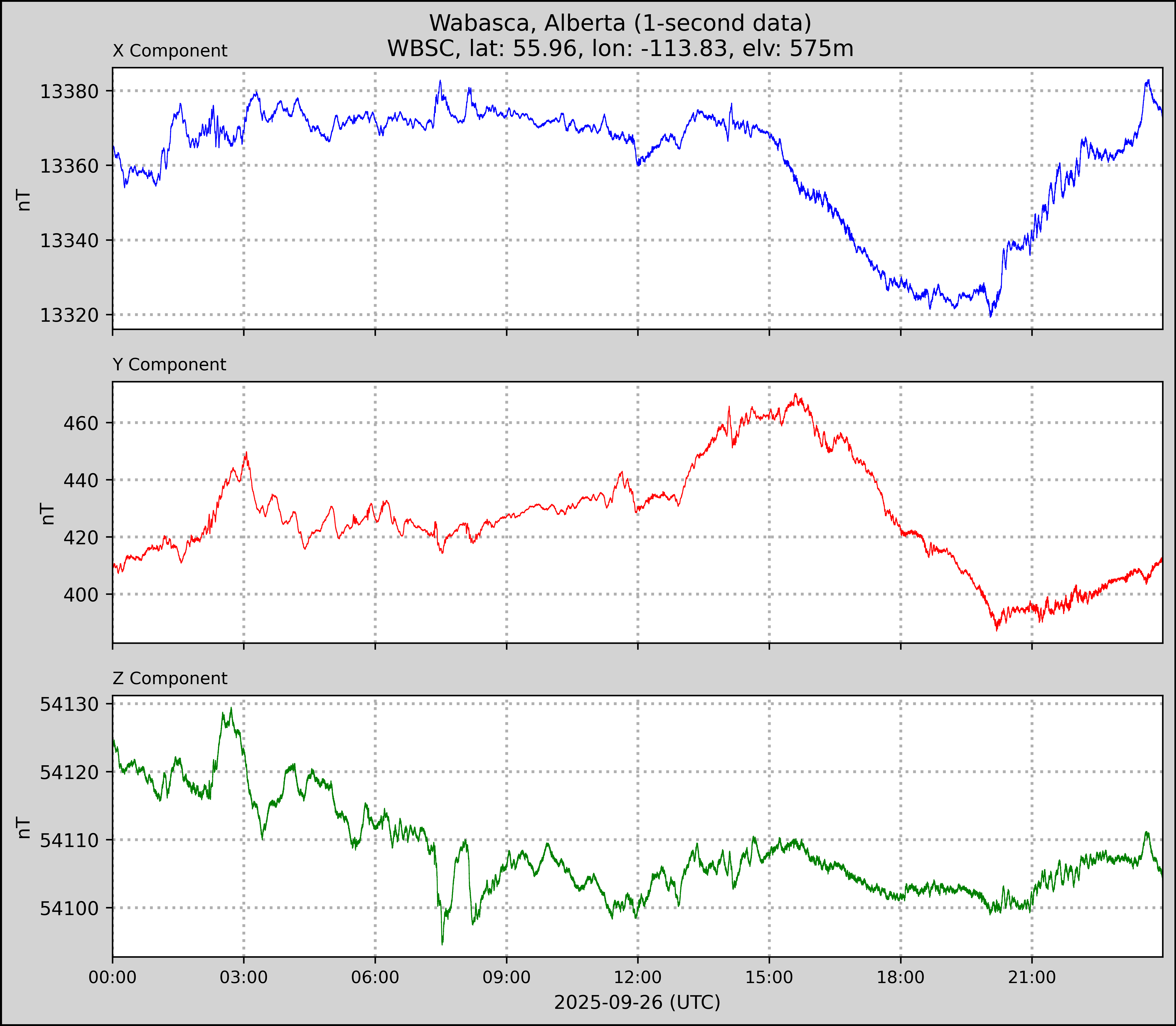Click the 12:00 time axis label

638,977
